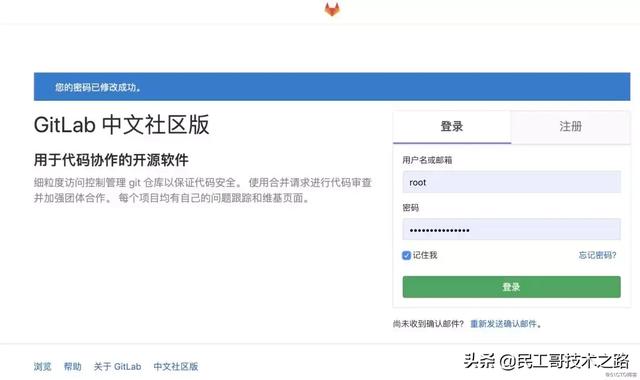Viewport: 640px width, 380px height.
Task: Open the 中文社区版 footer link
Action: (x=176, y=367)
